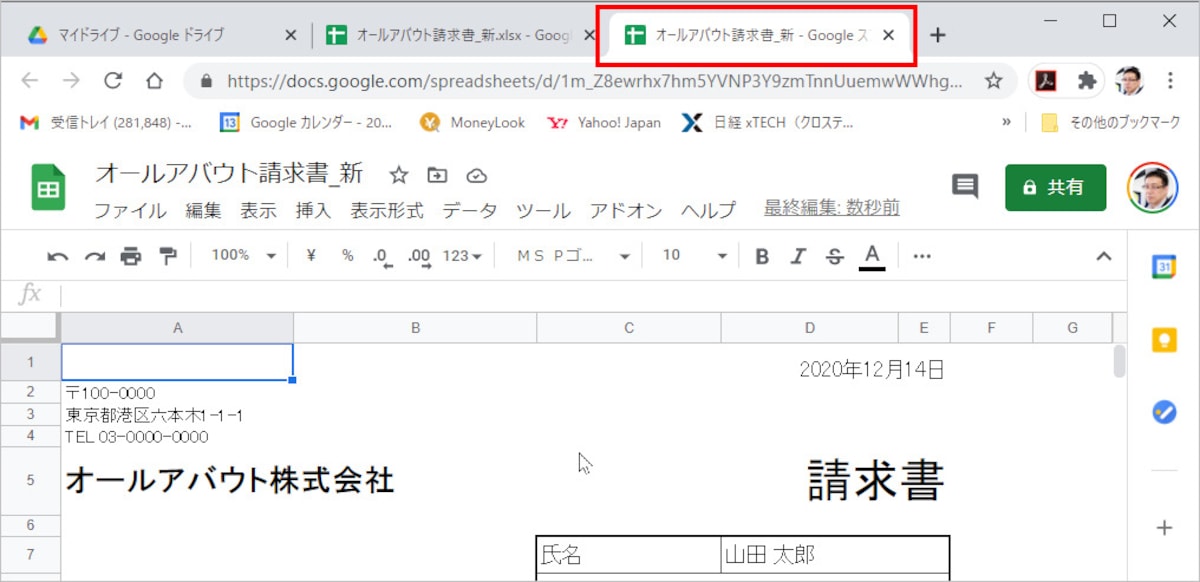Open the Yahoo! Japan bookmark
The image size is (1200, 582).
click(x=604, y=122)
